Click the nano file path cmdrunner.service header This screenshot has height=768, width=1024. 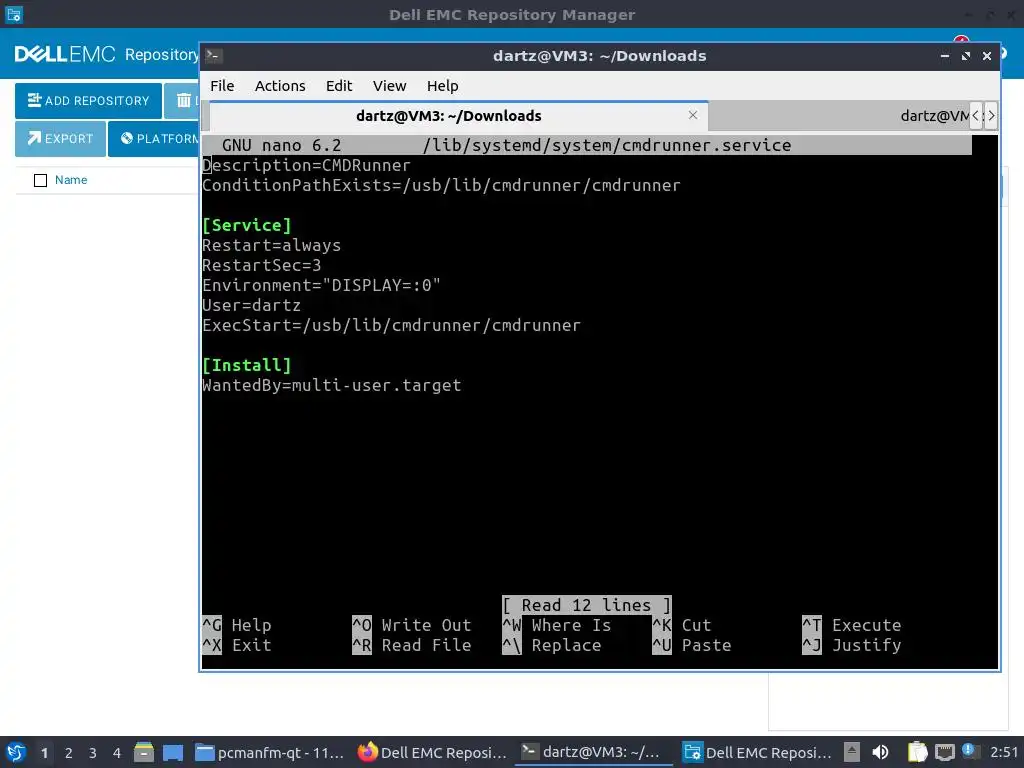(x=607, y=145)
